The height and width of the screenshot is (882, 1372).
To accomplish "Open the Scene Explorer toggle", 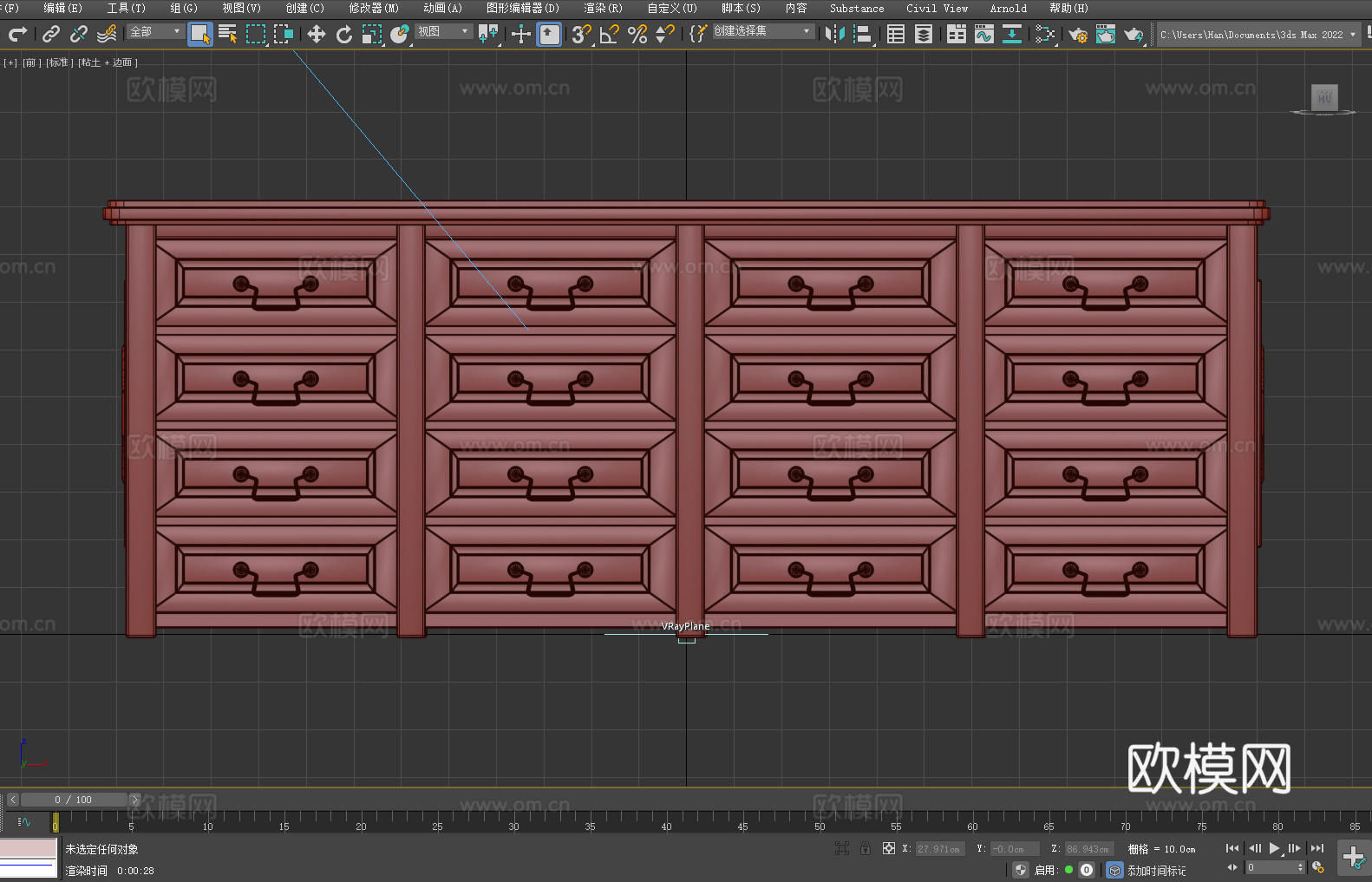I will pos(896,34).
